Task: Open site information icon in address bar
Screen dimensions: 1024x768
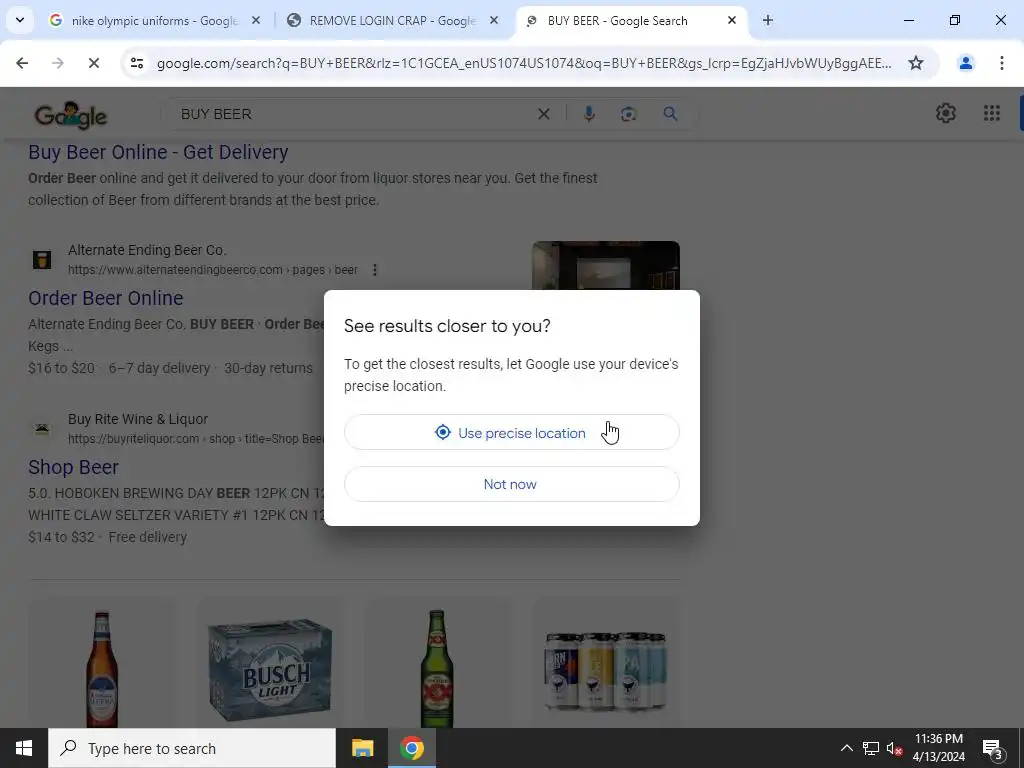Action: pos(137,63)
